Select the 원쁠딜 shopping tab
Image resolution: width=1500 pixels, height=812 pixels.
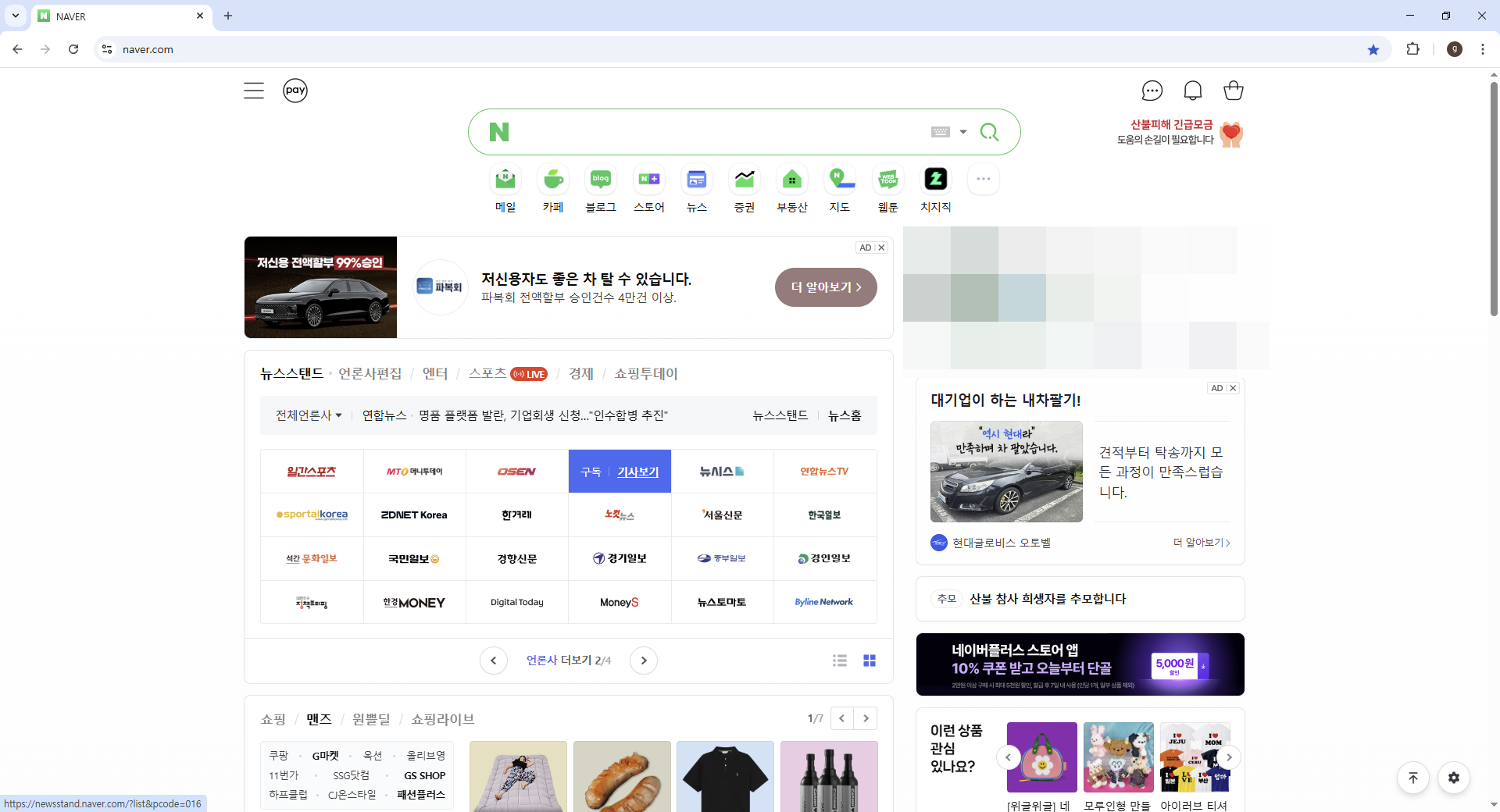(371, 719)
